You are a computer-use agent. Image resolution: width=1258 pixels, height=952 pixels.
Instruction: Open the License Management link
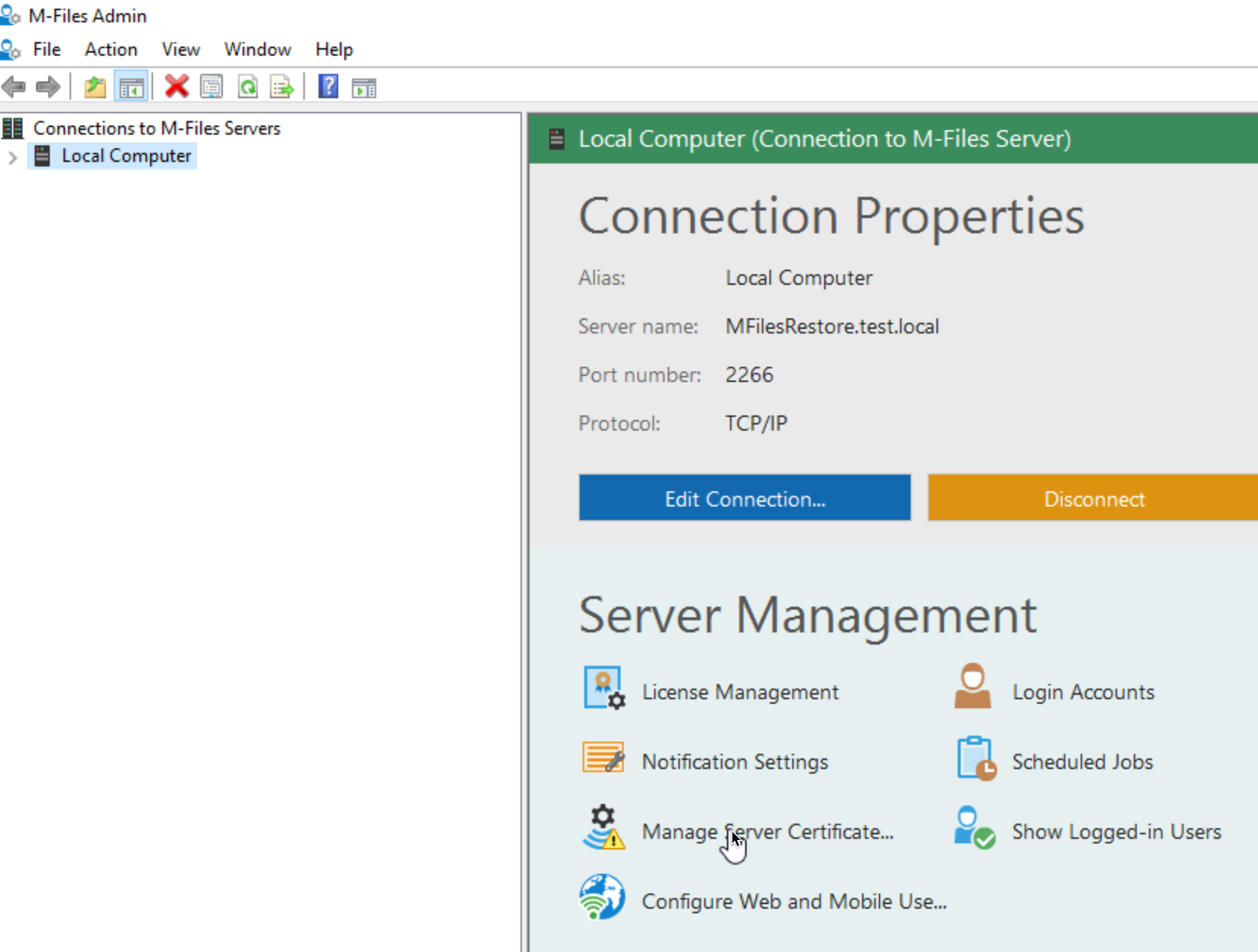[740, 692]
